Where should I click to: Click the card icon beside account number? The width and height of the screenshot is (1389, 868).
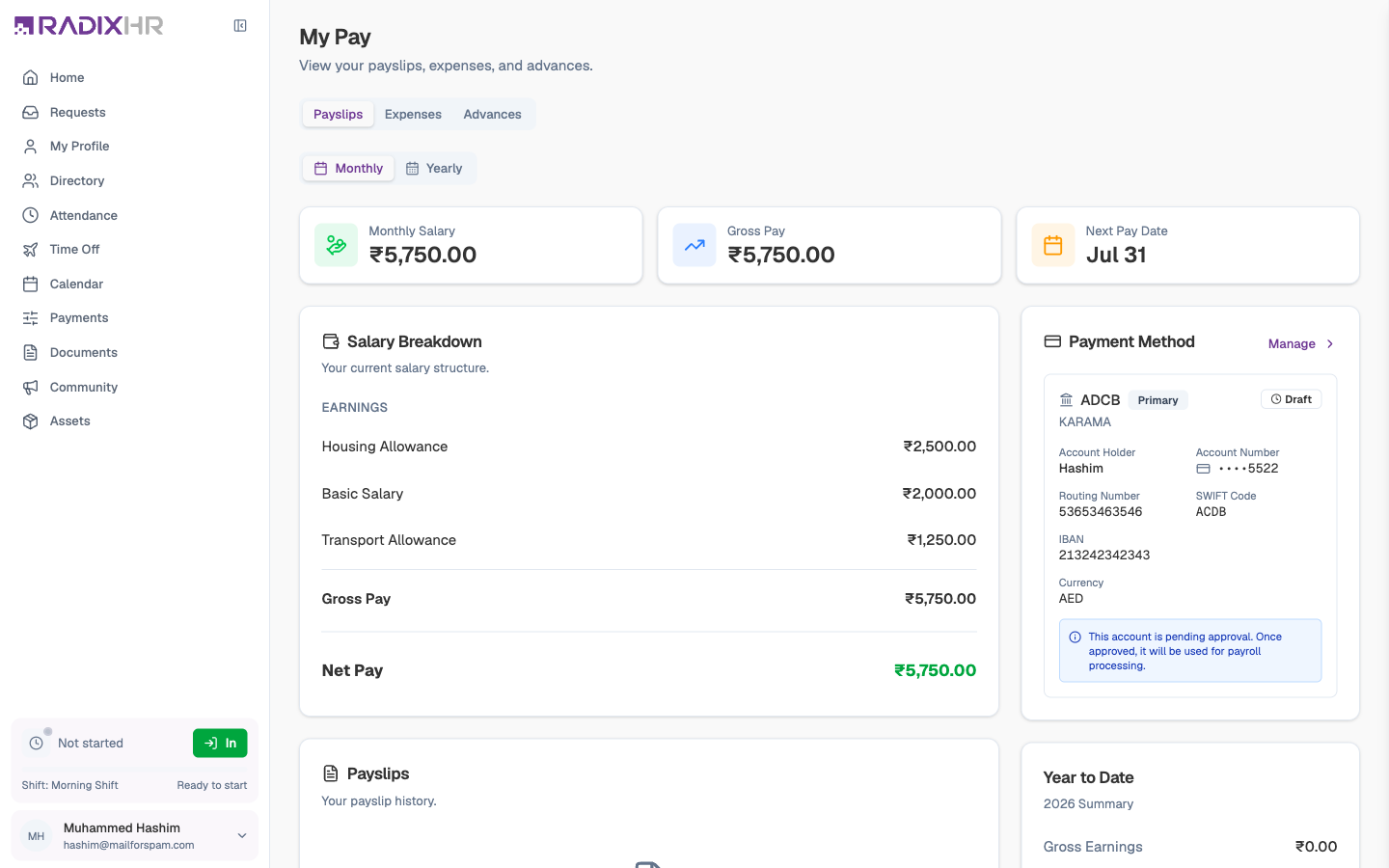pyautogui.click(x=1203, y=469)
